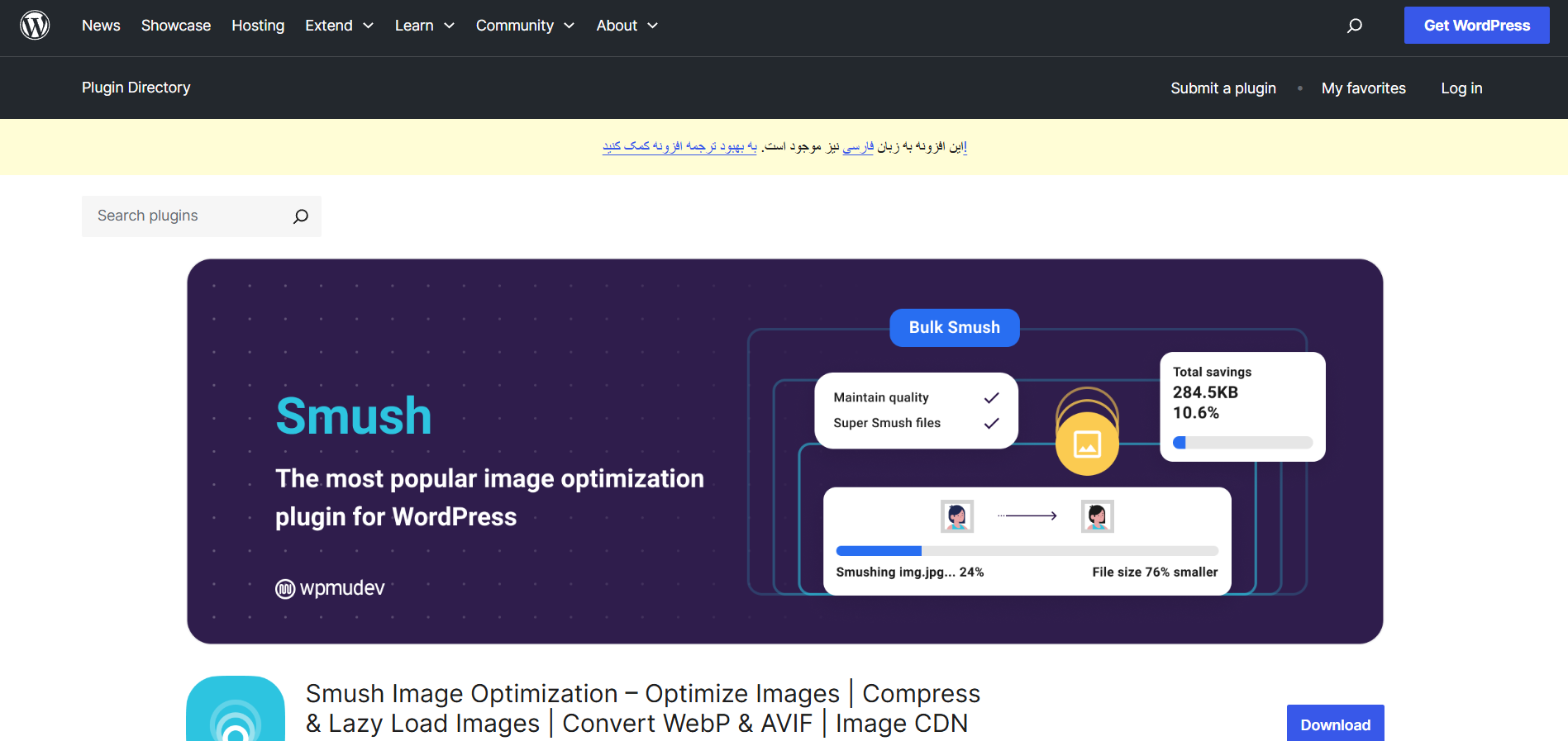The width and height of the screenshot is (1568, 741).
Task: Click the Get WordPress button
Action: click(x=1476, y=26)
